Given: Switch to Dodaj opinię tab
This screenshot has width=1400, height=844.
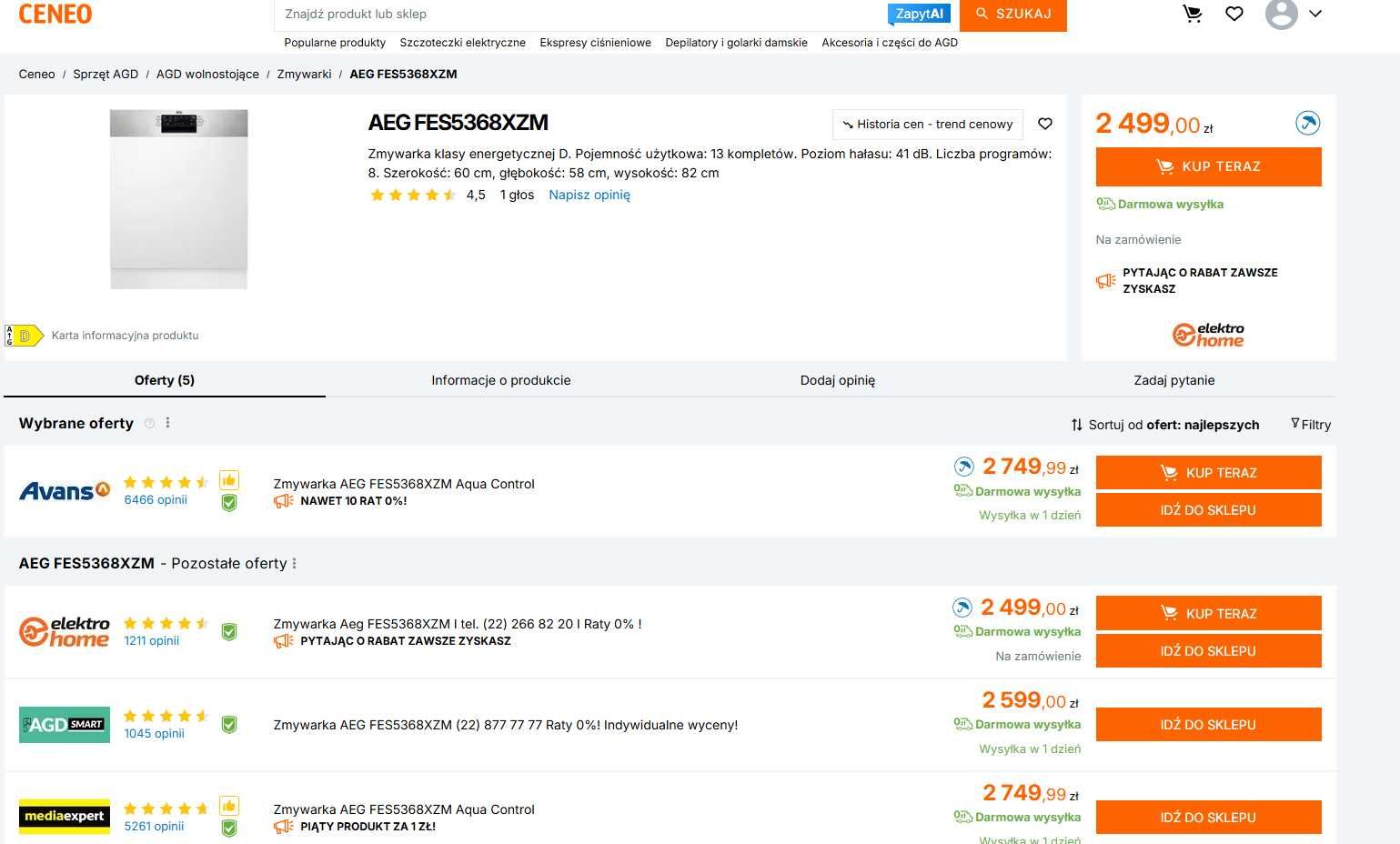Looking at the screenshot, I should click(838, 380).
